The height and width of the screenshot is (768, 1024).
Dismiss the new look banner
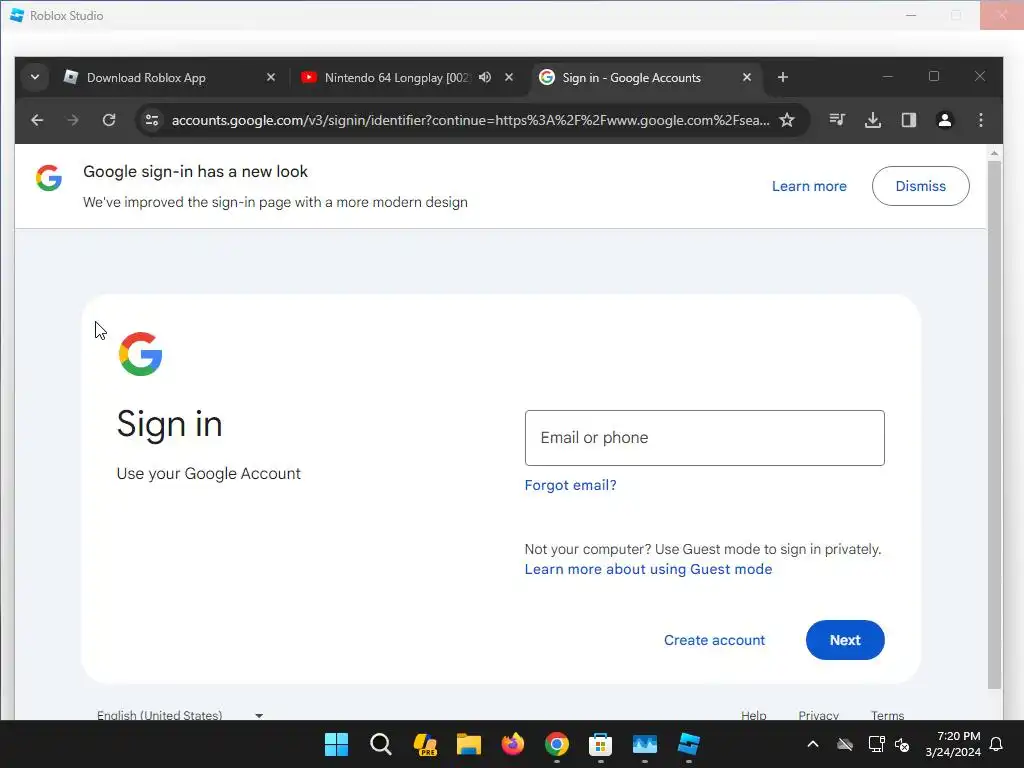920,186
